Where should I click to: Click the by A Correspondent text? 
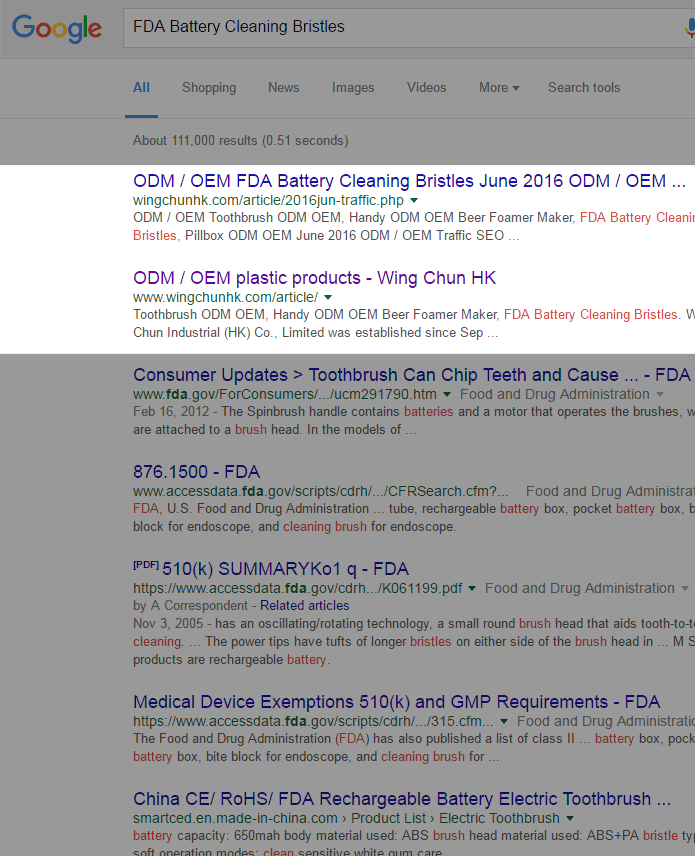tap(191, 605)
